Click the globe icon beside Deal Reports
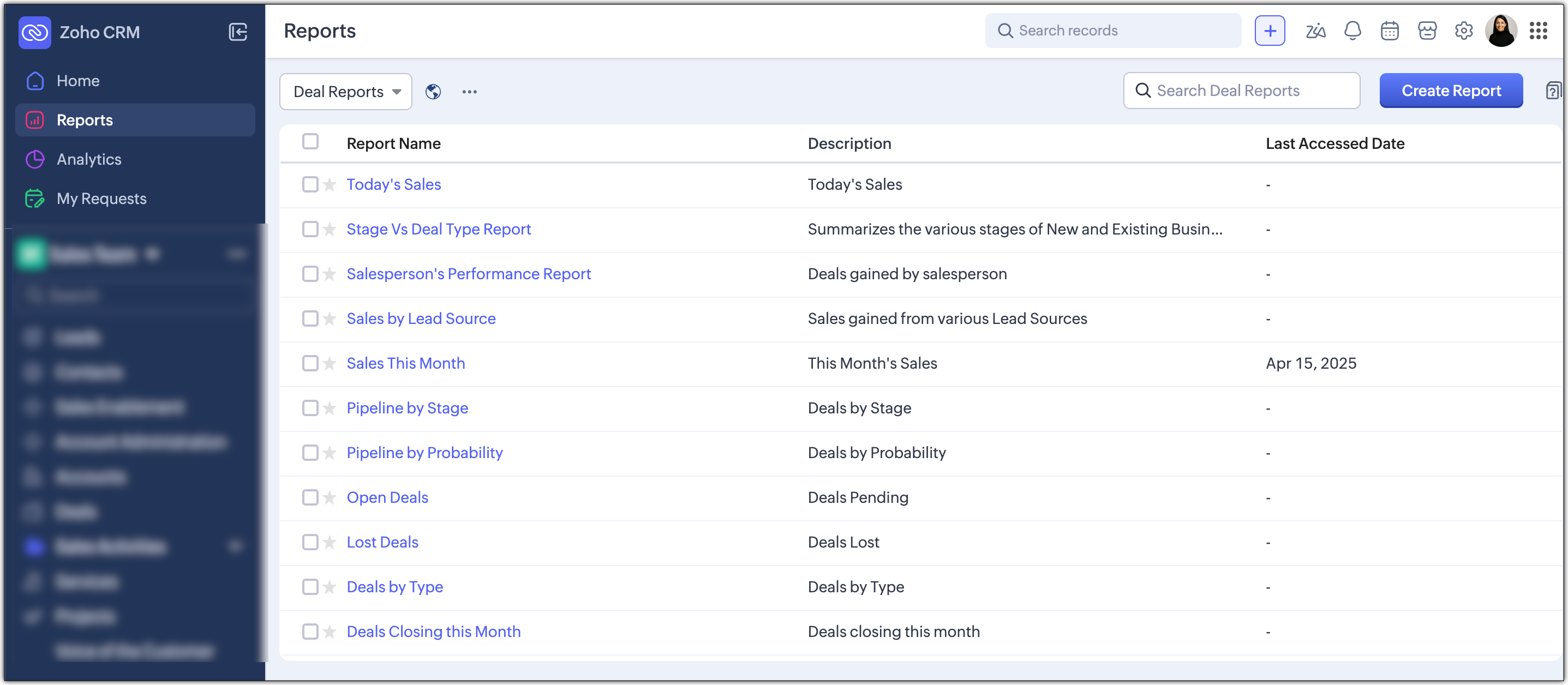 433,92
